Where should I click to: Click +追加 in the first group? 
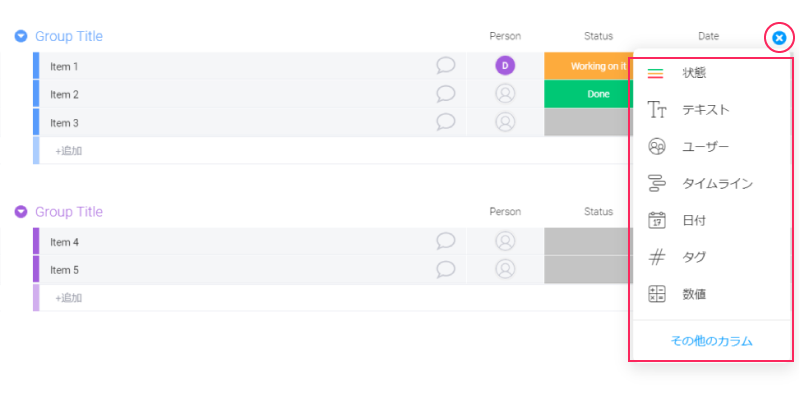[68, 151]
